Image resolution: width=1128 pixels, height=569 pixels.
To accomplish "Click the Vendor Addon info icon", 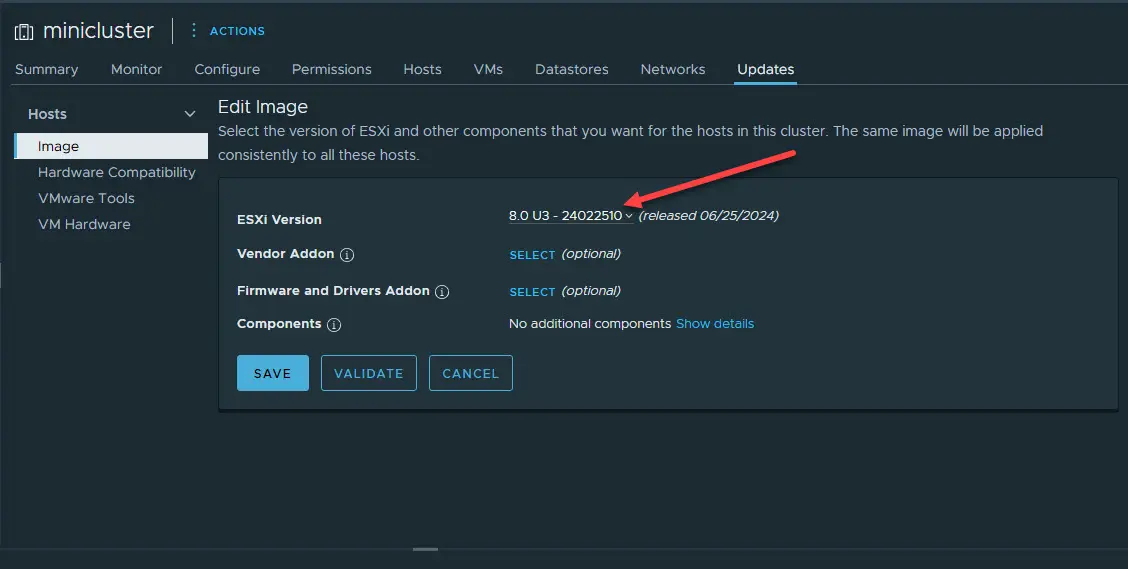I will pyautogui.click(x=347, y=255).
